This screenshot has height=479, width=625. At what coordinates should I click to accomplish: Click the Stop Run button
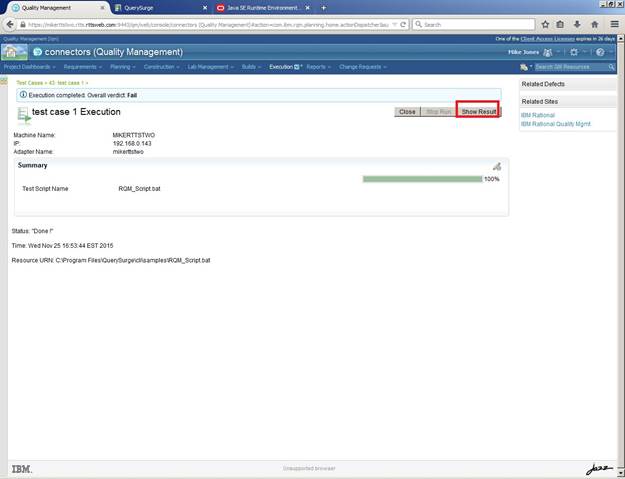[x=438, y=112]
